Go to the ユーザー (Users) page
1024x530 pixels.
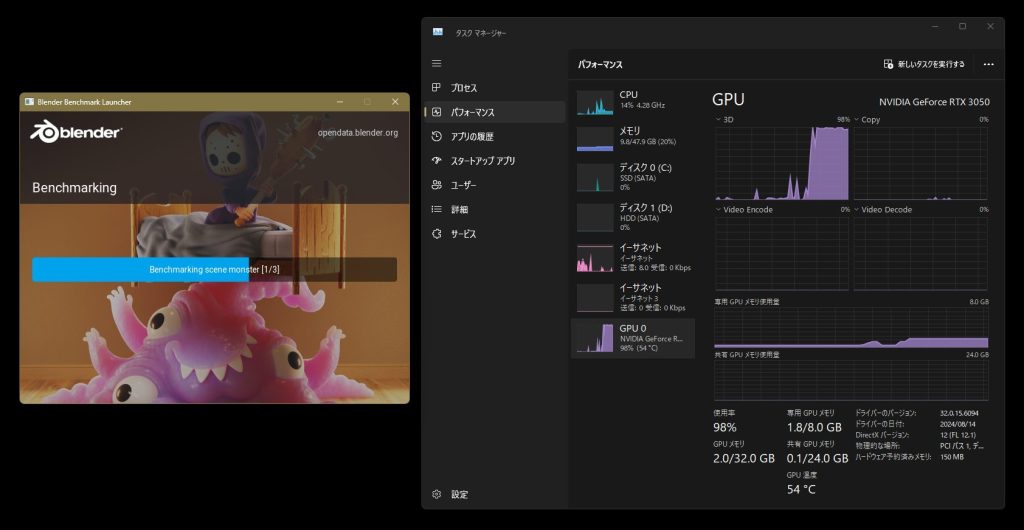pos(462,185)
